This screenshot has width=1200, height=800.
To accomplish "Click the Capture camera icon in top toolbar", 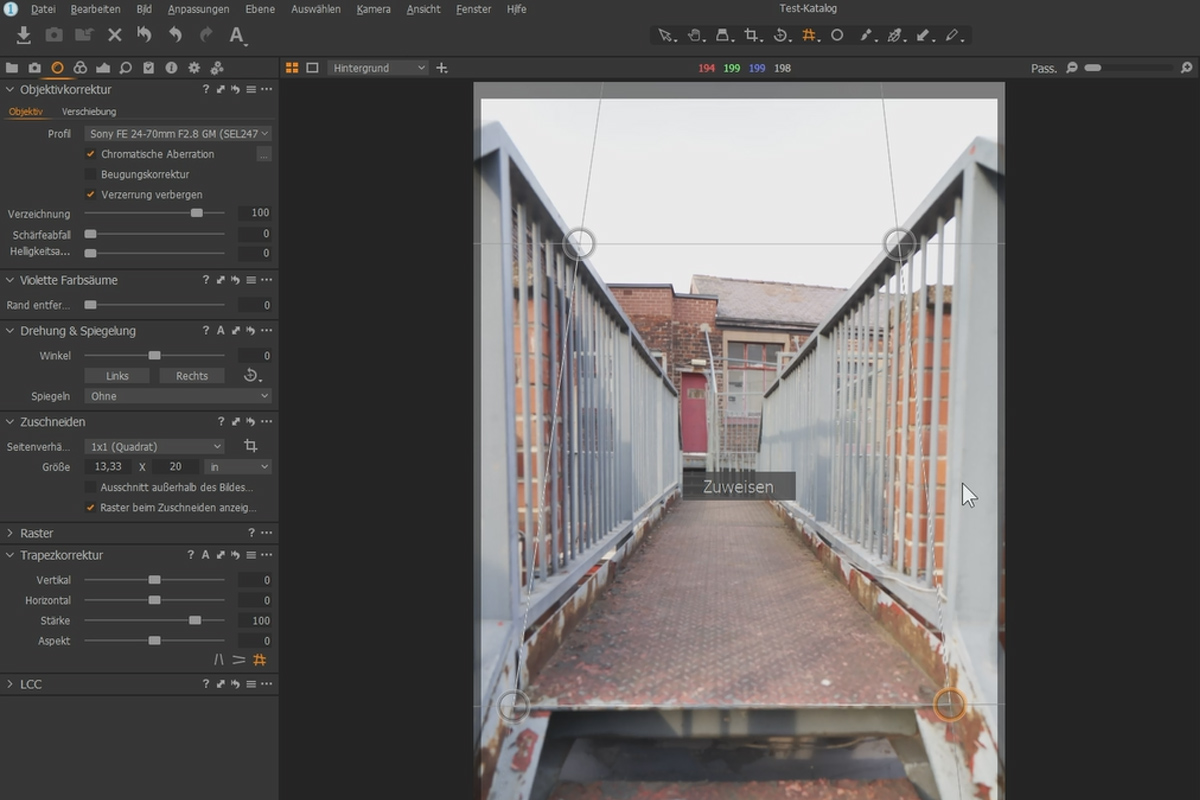I will tap(54, 35).
